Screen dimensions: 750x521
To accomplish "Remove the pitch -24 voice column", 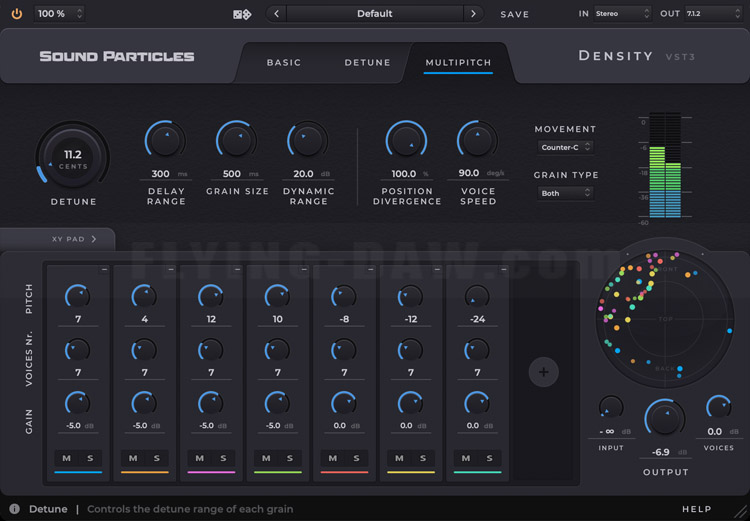I will click(503, 270).
